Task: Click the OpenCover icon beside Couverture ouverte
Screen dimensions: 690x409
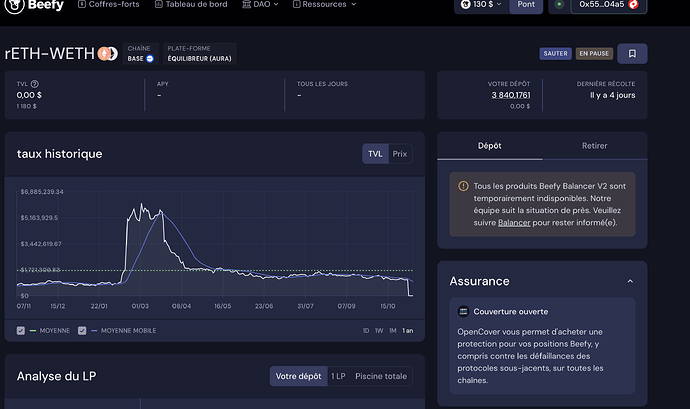Action: 463,311
